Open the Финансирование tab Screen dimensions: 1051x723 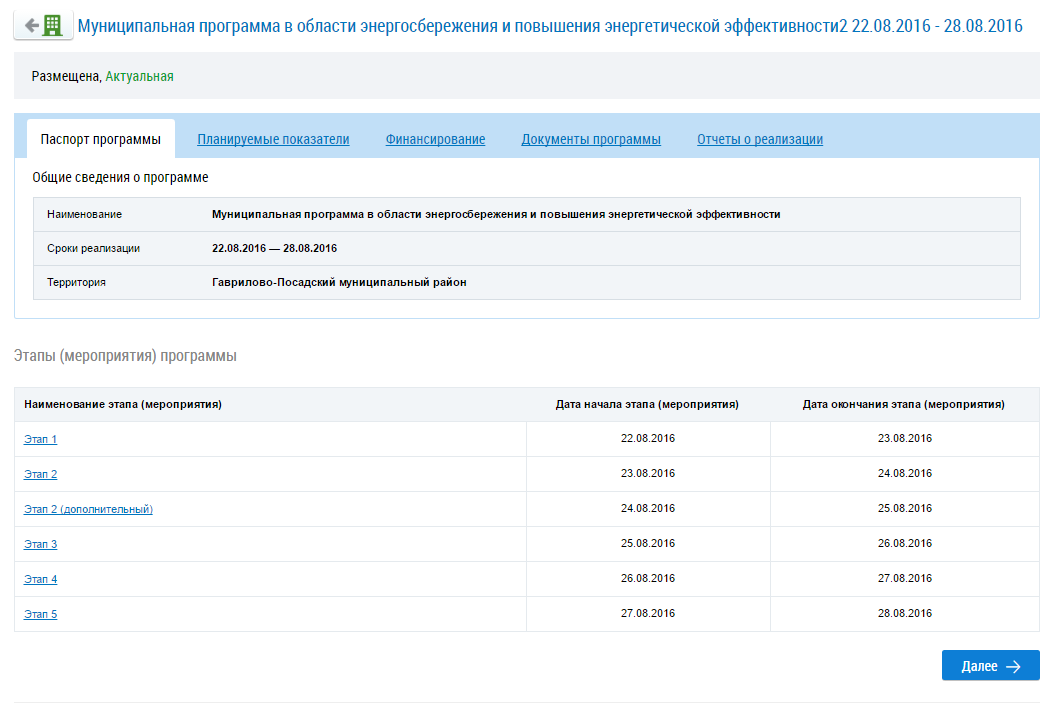[x=435, y=139]
